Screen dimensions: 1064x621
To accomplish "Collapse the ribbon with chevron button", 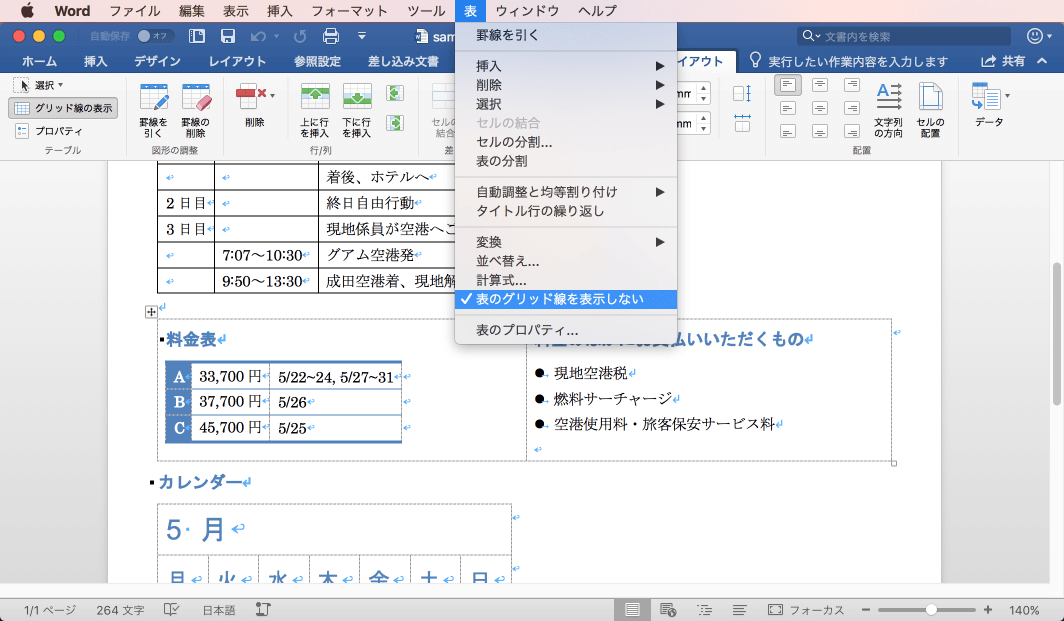I will [x=1042, y=61].
